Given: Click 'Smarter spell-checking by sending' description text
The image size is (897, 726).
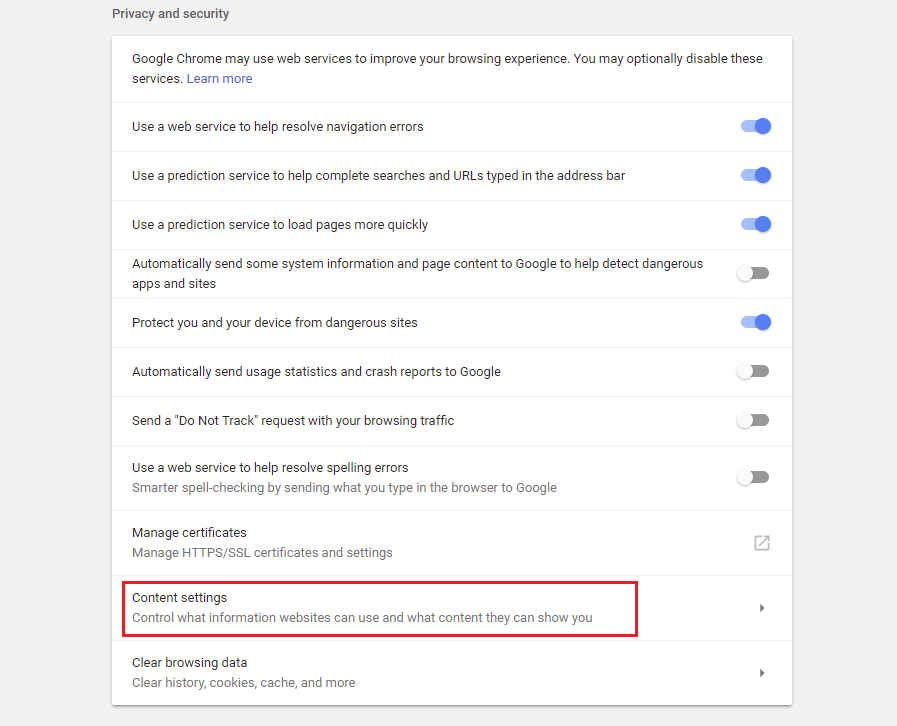Looking at the screenshot, I should coord(344,487).
